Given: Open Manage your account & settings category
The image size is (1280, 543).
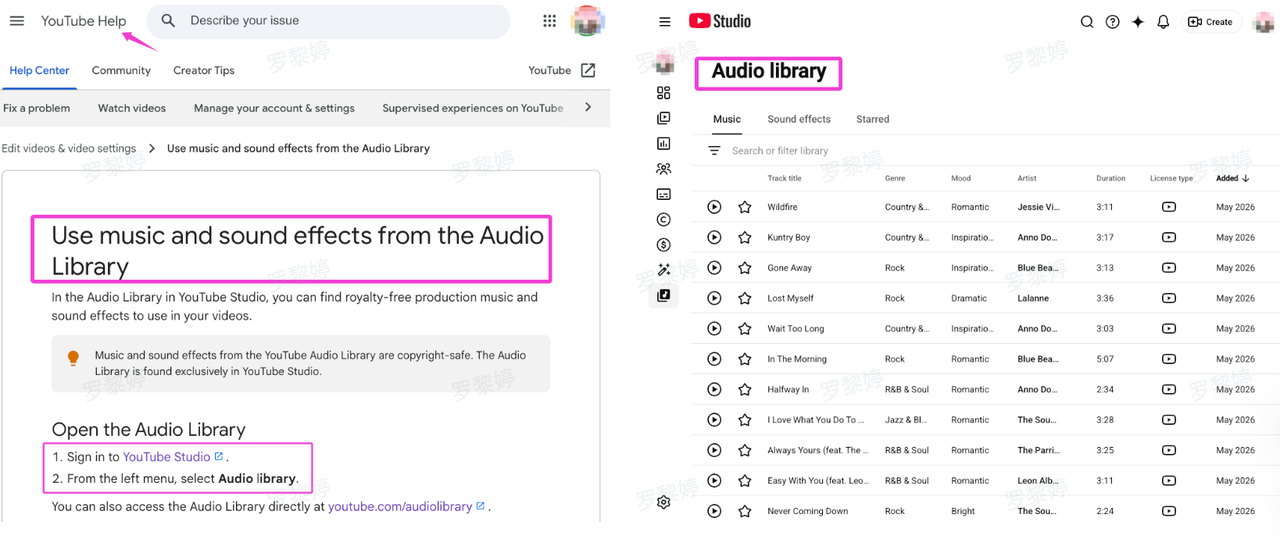Looking at the screenshot, I should tap(274, 108).
